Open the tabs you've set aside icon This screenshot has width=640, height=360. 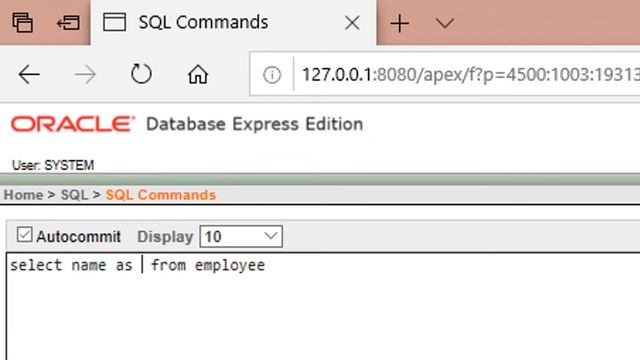(x=22, y=22)
